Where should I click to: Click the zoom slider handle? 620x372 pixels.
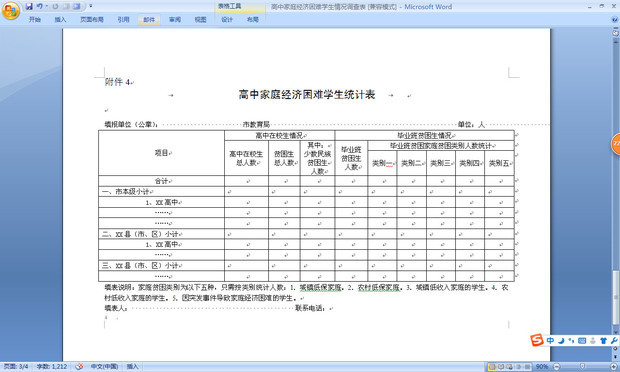(x=582, y=367)
